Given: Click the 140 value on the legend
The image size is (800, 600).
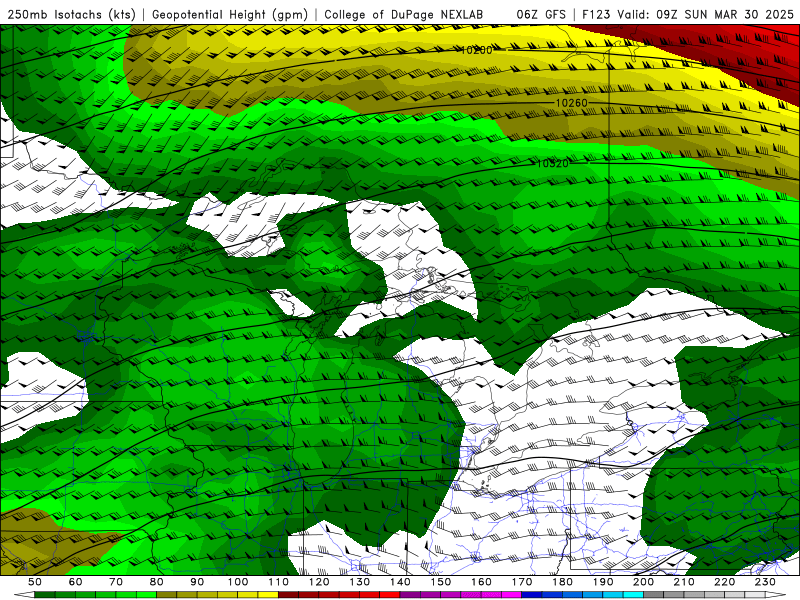Looking at the screenshot, I should 400,582.
